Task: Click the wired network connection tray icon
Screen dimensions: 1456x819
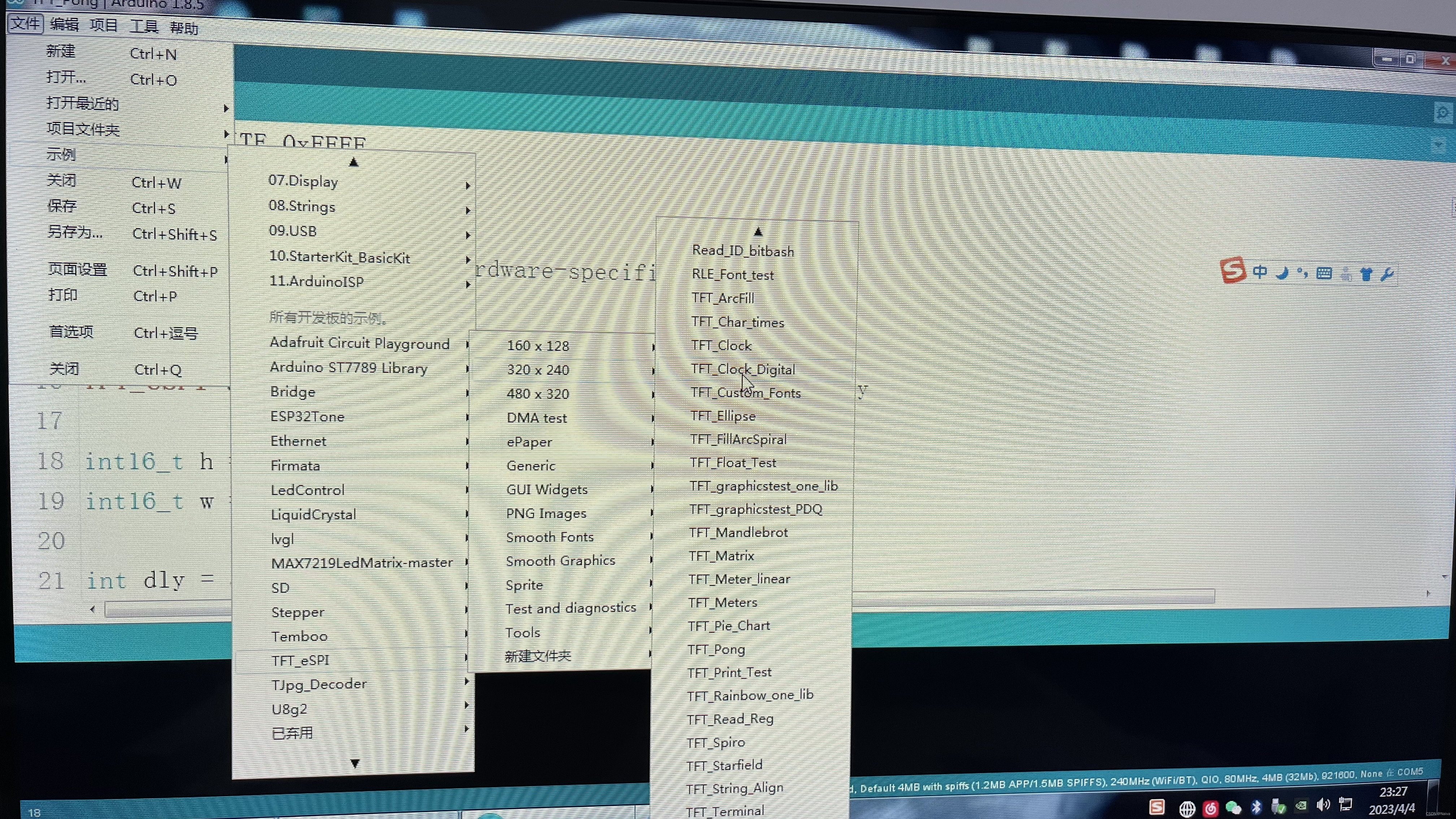Action: point(1346,804)
